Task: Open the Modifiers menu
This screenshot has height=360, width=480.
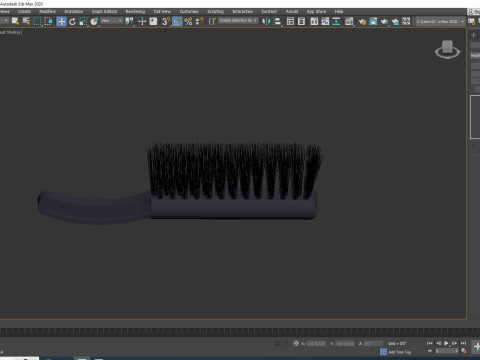Action: point(48,11)
